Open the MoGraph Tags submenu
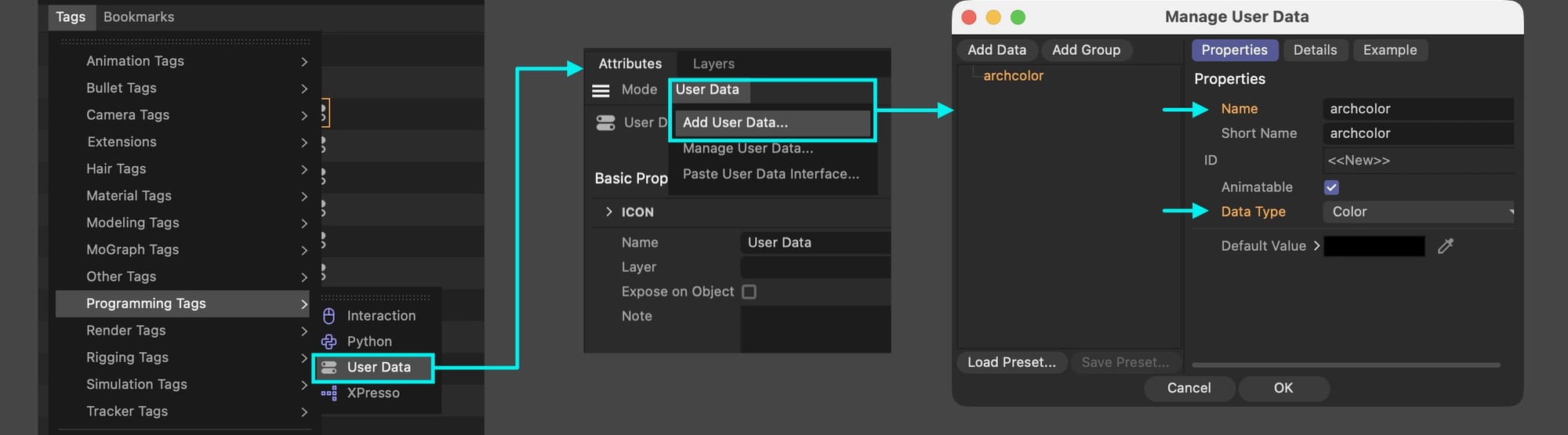Image resolution: width=1568 pixels, height=435 pixels. (x=182, y=250)
